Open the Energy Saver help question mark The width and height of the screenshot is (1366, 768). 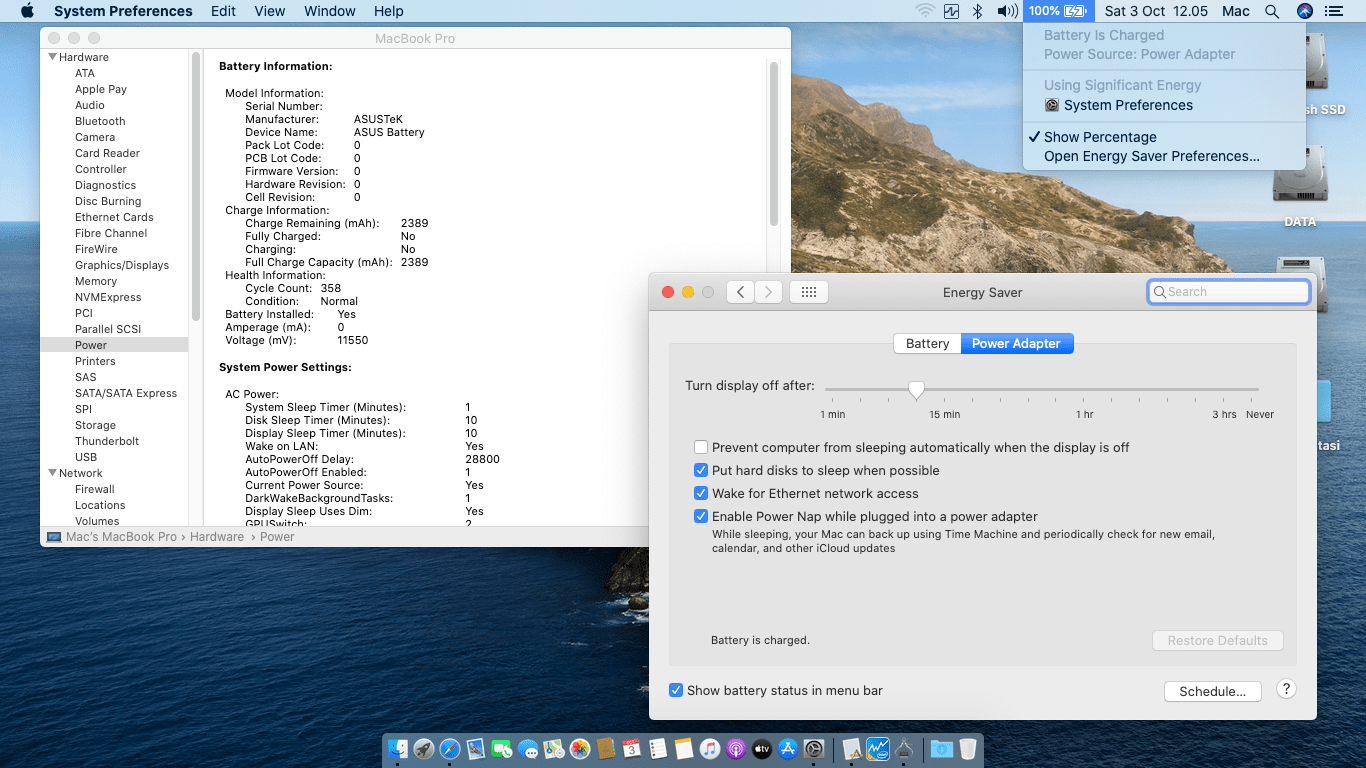1287,689
